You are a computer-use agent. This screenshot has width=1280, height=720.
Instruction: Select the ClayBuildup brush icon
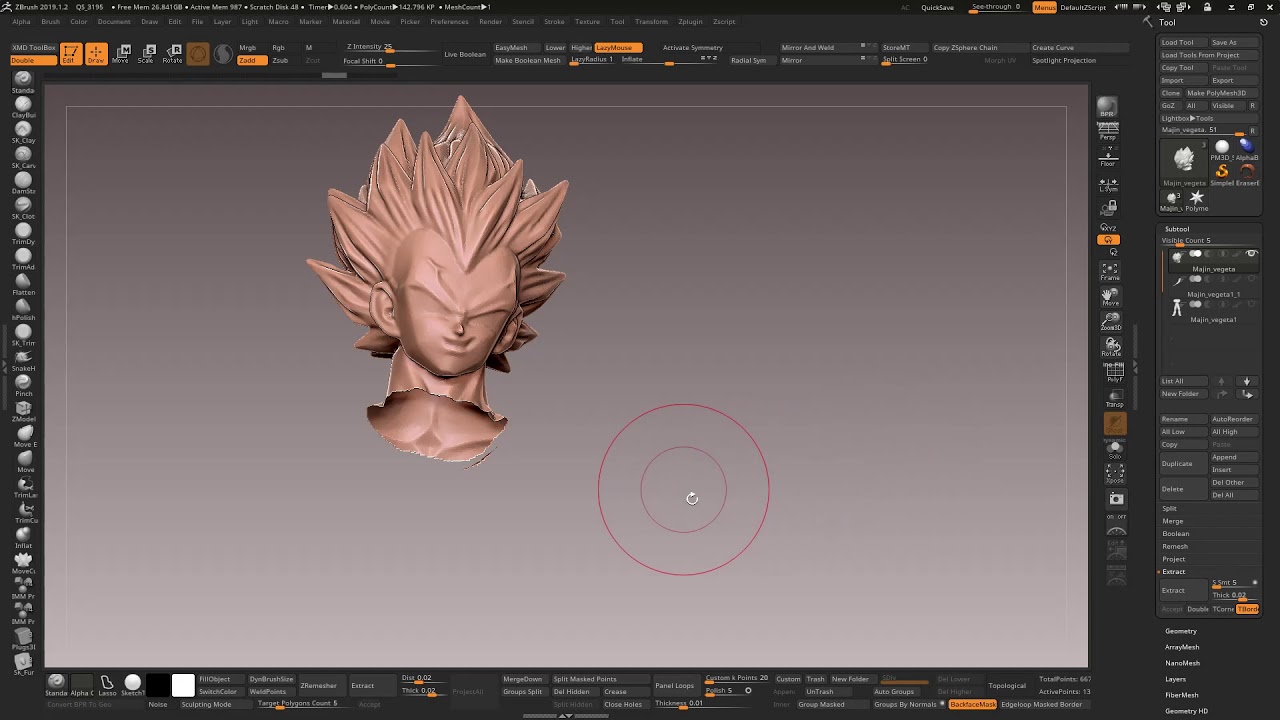tap(23, 107)
